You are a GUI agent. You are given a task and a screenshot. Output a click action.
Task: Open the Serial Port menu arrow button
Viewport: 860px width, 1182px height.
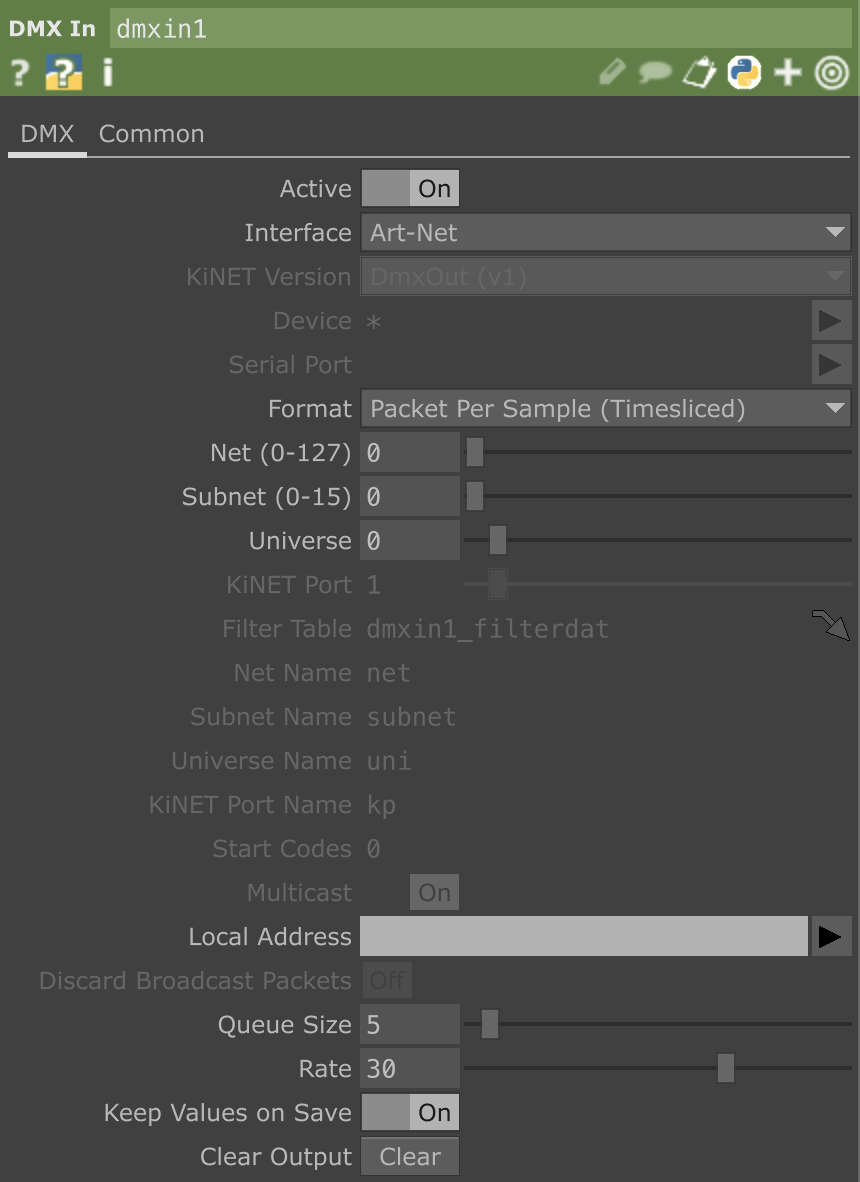pos(831,364)
